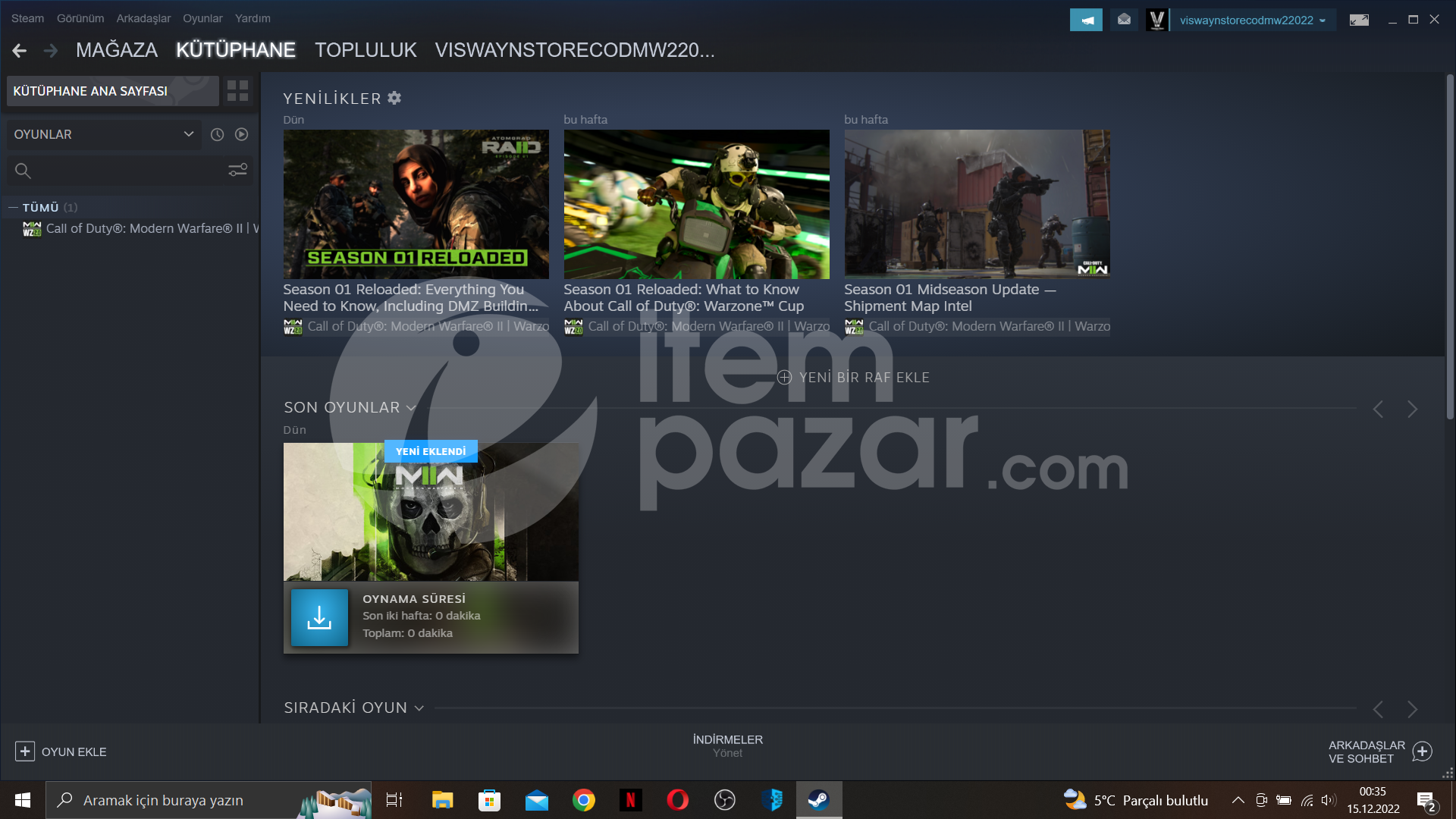Screen dimensions: 1456x819
Task: Click Kütüphane Ana Sayfası button
Action: tap(113, 91)
